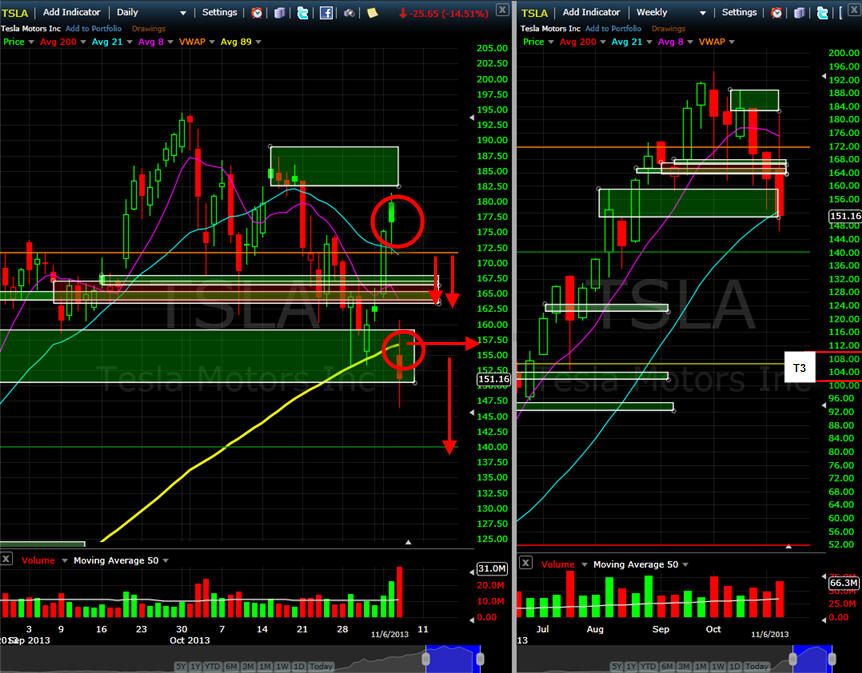Image resolution: width=862 pixels, height=673 pixels.
Task: Click TSLA ticker symbol in Daily chart
Action: (15, 13)
